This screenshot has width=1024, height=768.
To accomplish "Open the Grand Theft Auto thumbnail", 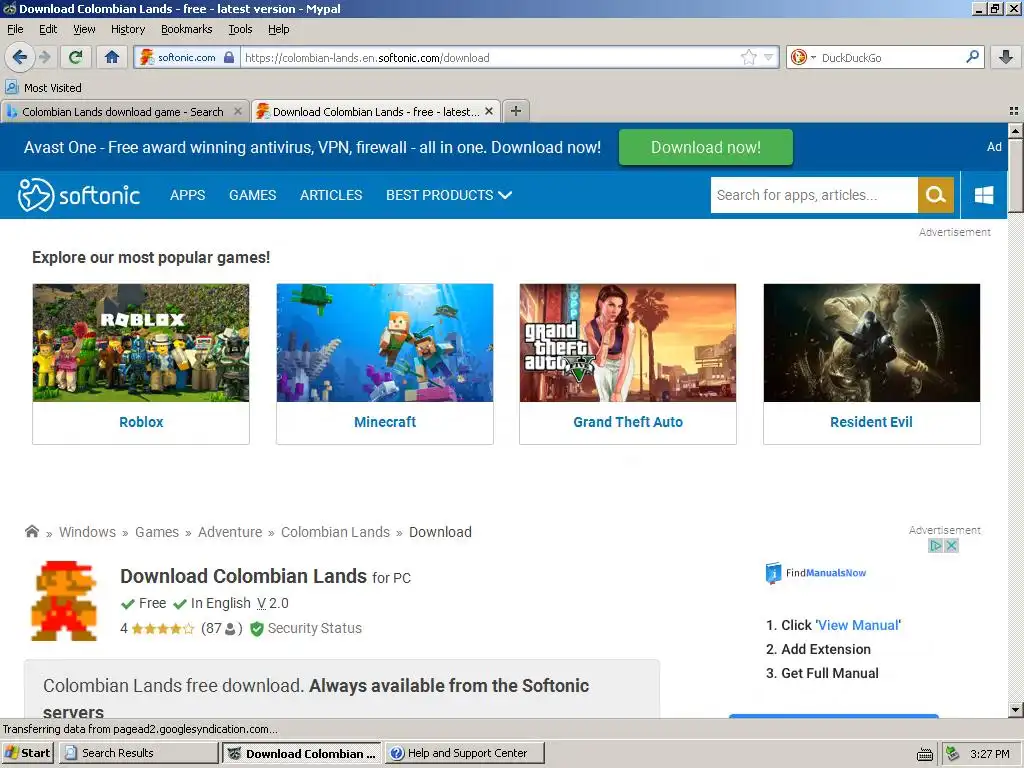I will pyautogui.click(x=628, y=342).
